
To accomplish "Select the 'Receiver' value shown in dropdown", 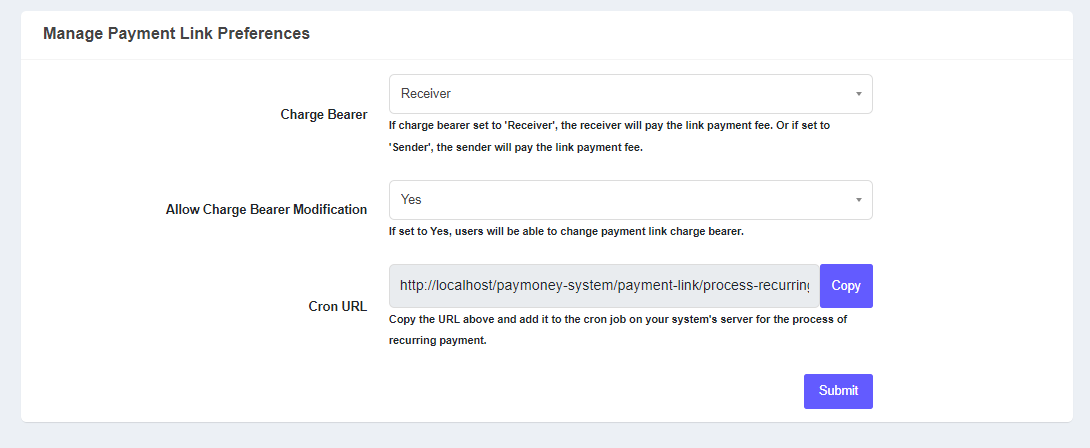I will click(x=426, y=94).
